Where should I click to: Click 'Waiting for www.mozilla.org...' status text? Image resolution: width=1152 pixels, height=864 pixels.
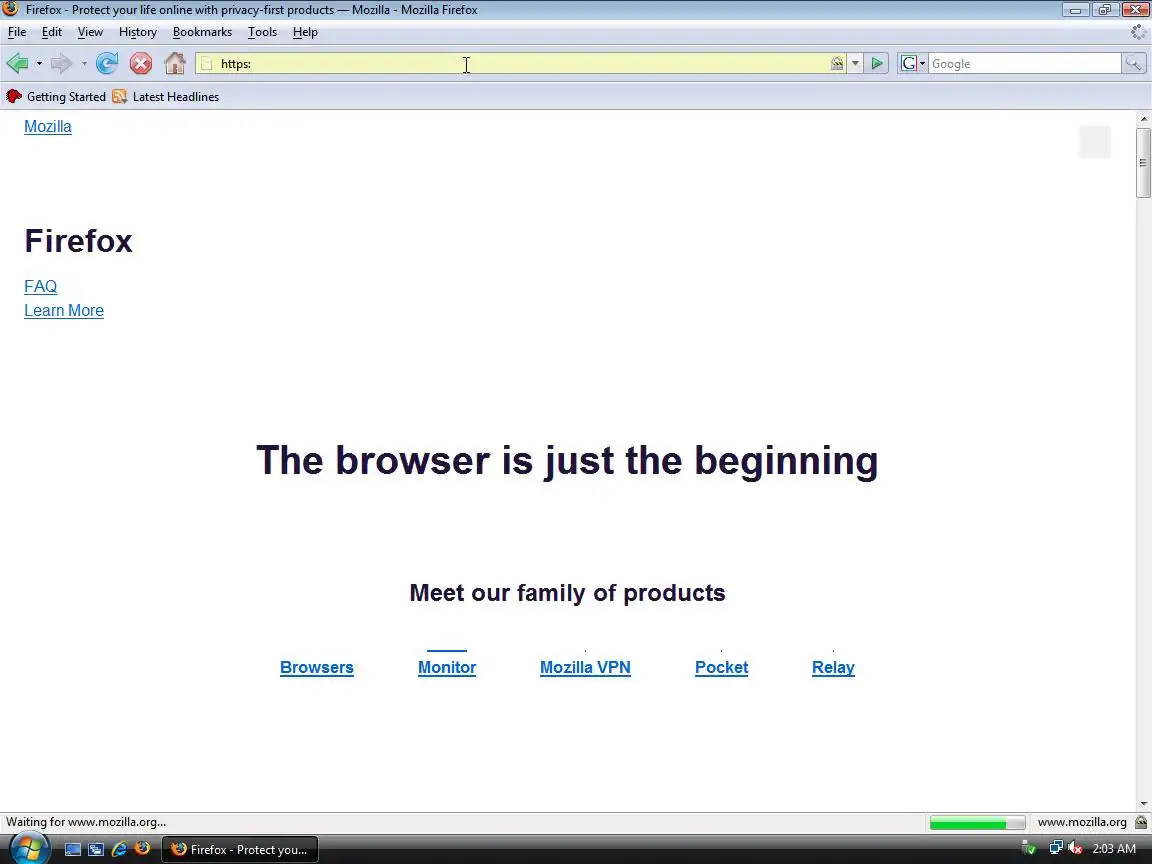click(x=86, y=822)
